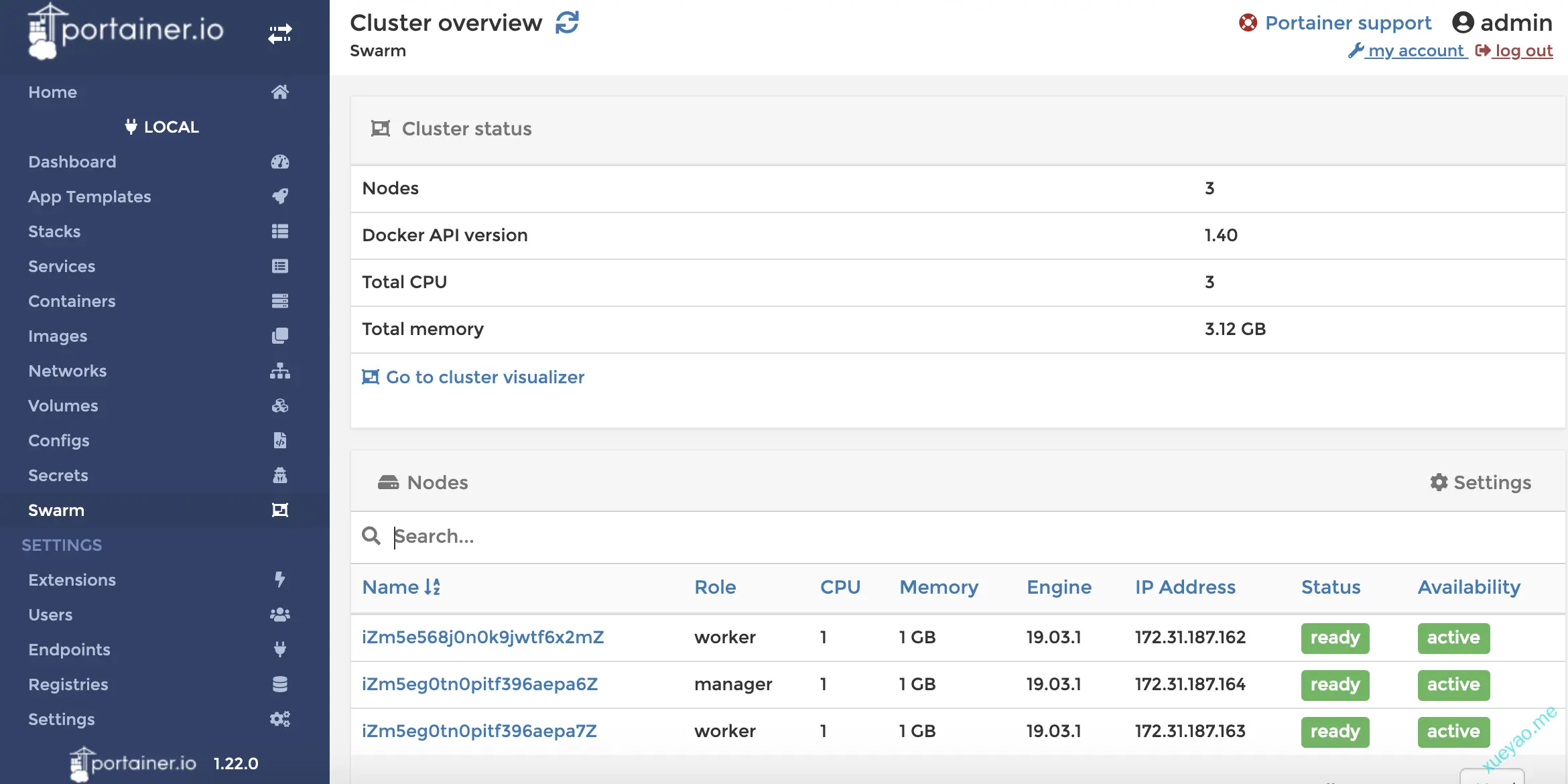The height and width of the screenshot is (784, 1568).
Task: Sort by Availability column header
Action: coord(1469,587)
